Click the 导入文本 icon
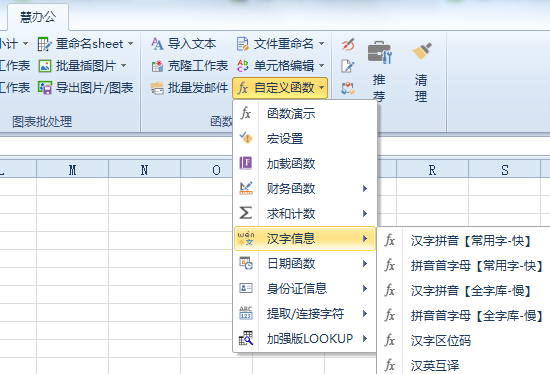The image size is (550, 374). [157, 44]
